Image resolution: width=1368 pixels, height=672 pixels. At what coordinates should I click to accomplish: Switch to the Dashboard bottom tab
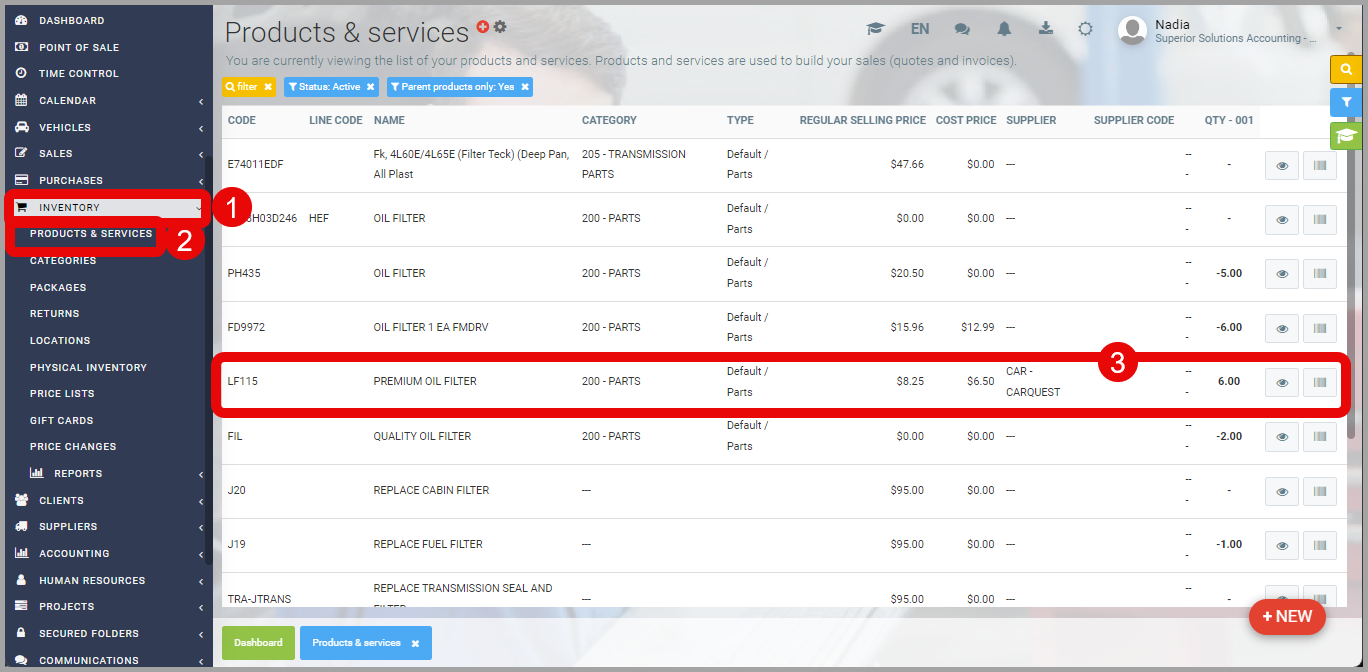click(258, 643)
